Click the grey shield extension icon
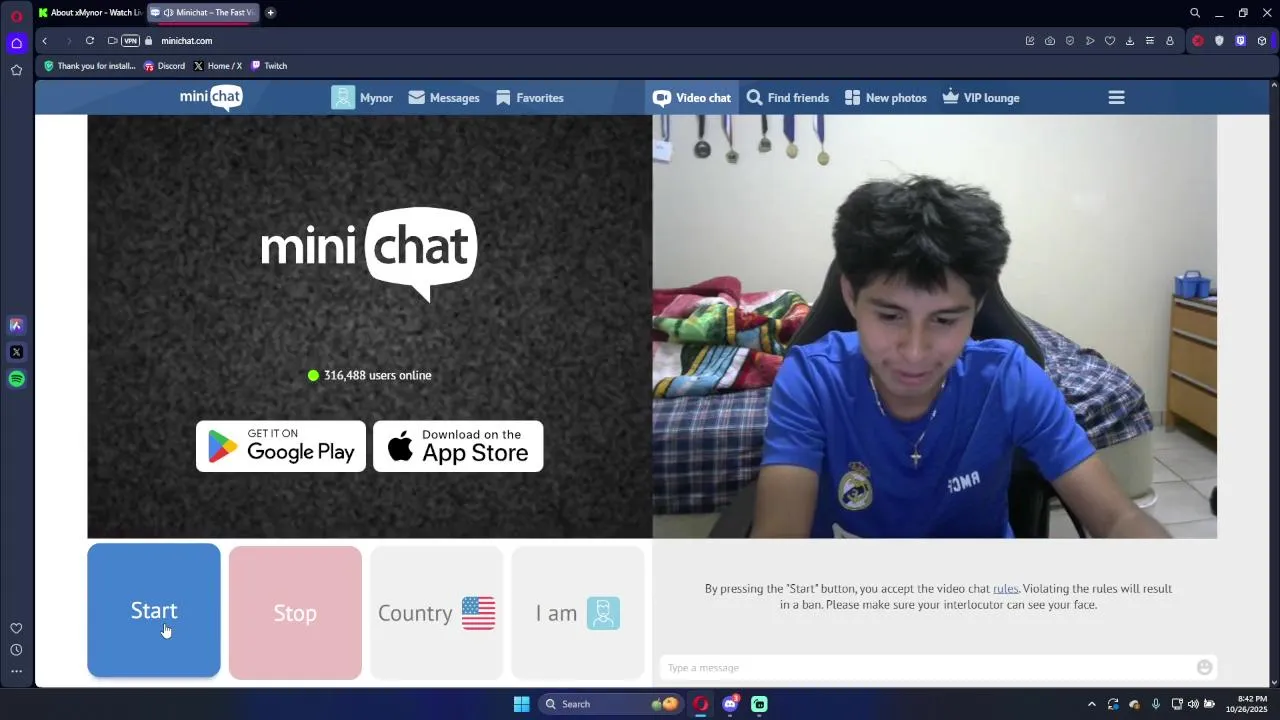1280x720 pixels. [x=1219, y=41]
